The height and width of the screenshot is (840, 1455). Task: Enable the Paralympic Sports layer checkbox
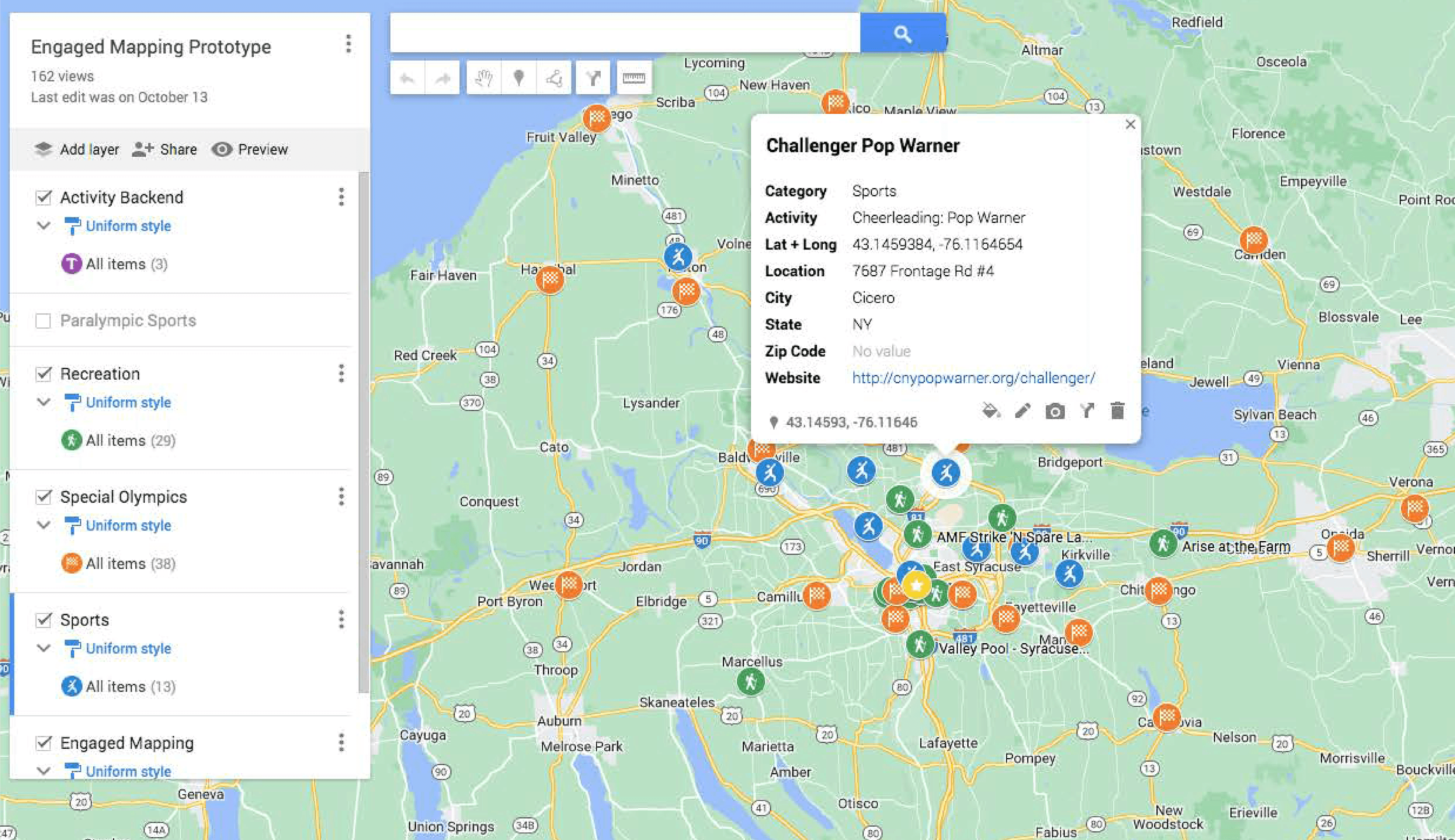pos(43,321)
